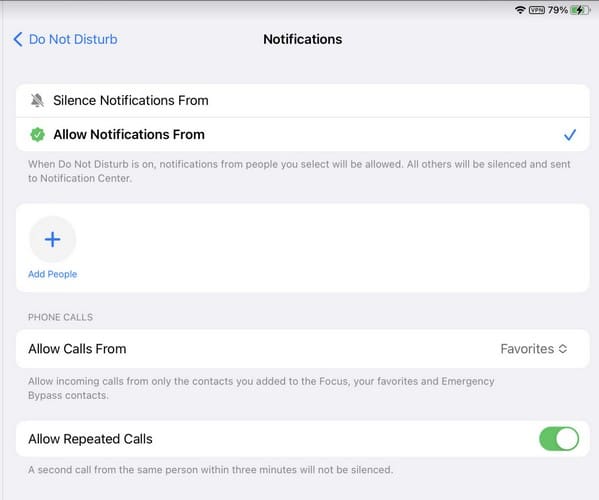599x500 pixels.
Task: Click the crossed-out bell silence icon
Action: (x=37, y=100)
